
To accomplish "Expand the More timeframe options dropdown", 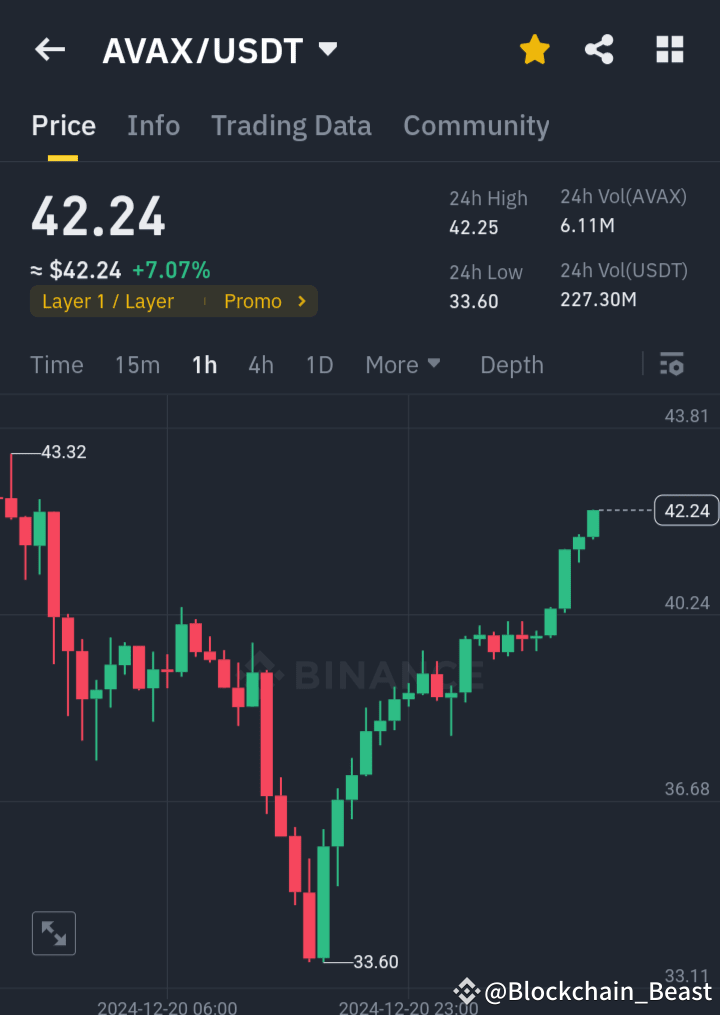I will (x=402, y=365).
